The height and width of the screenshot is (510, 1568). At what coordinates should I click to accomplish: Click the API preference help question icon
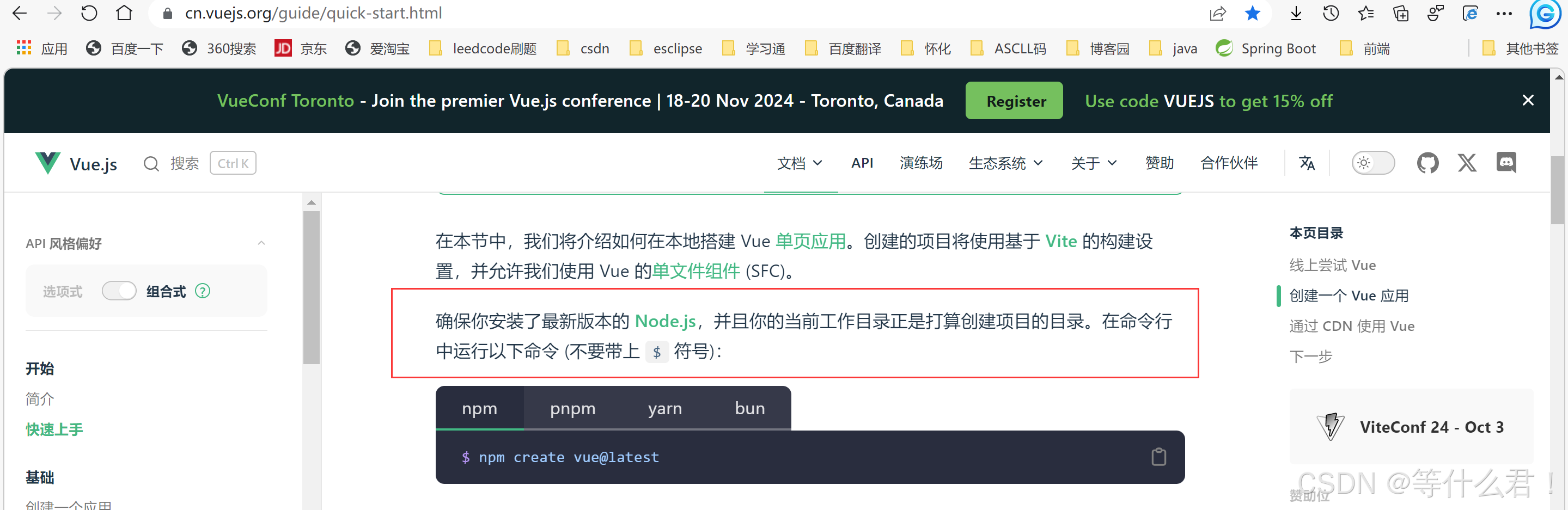point(203,291)
